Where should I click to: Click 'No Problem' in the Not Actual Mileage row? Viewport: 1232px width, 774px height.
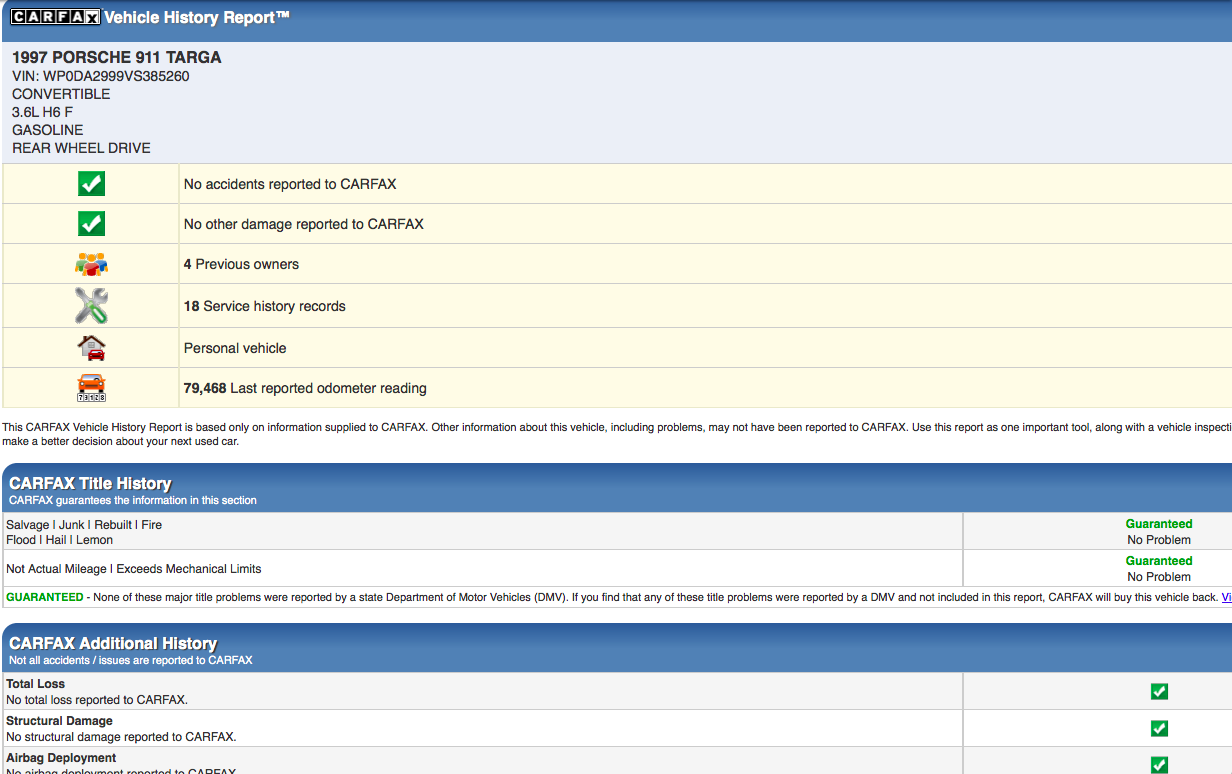(x=1159, y=577)
